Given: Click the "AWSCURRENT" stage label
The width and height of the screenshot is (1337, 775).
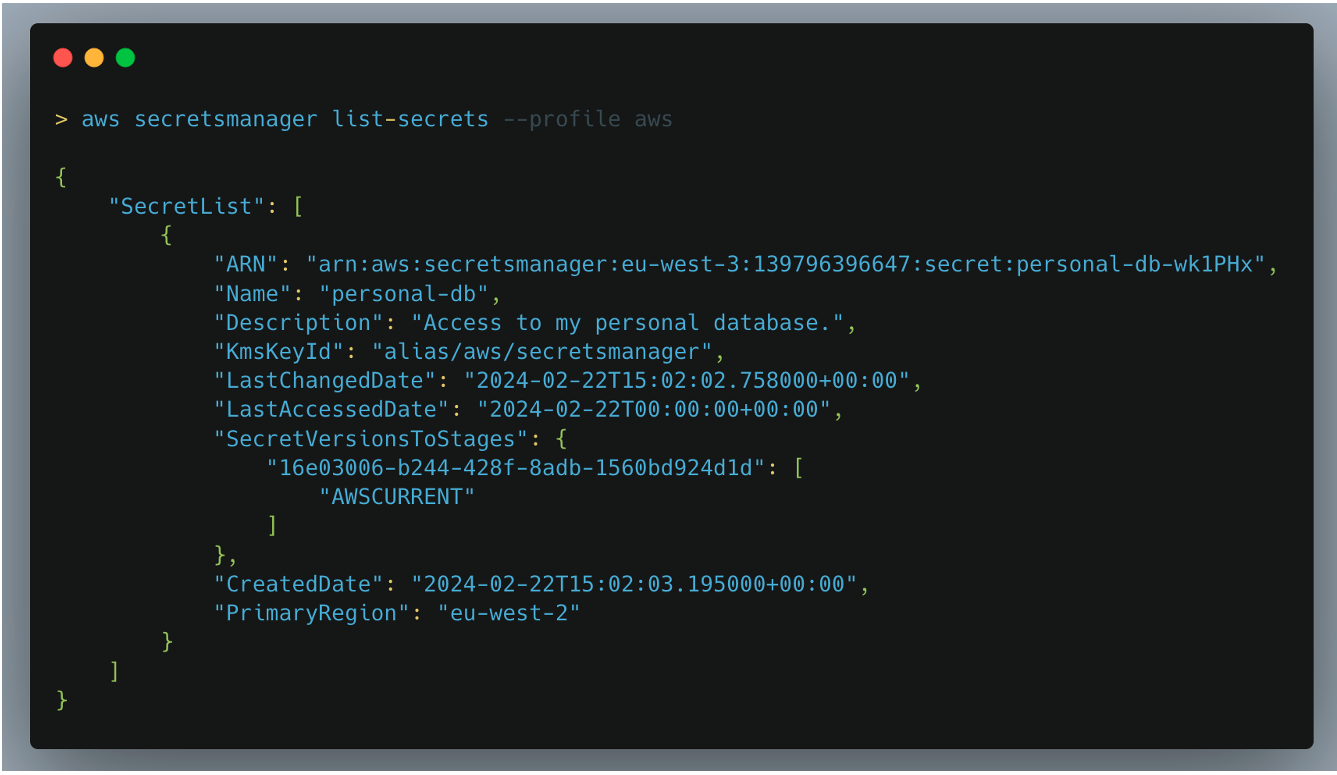Looking at the screenshot, I should [x=396, y=497].
